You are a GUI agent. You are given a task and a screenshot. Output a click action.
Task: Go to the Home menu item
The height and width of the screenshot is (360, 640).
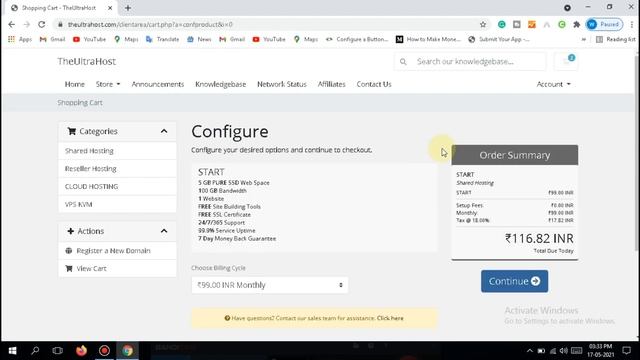(75, 84)
